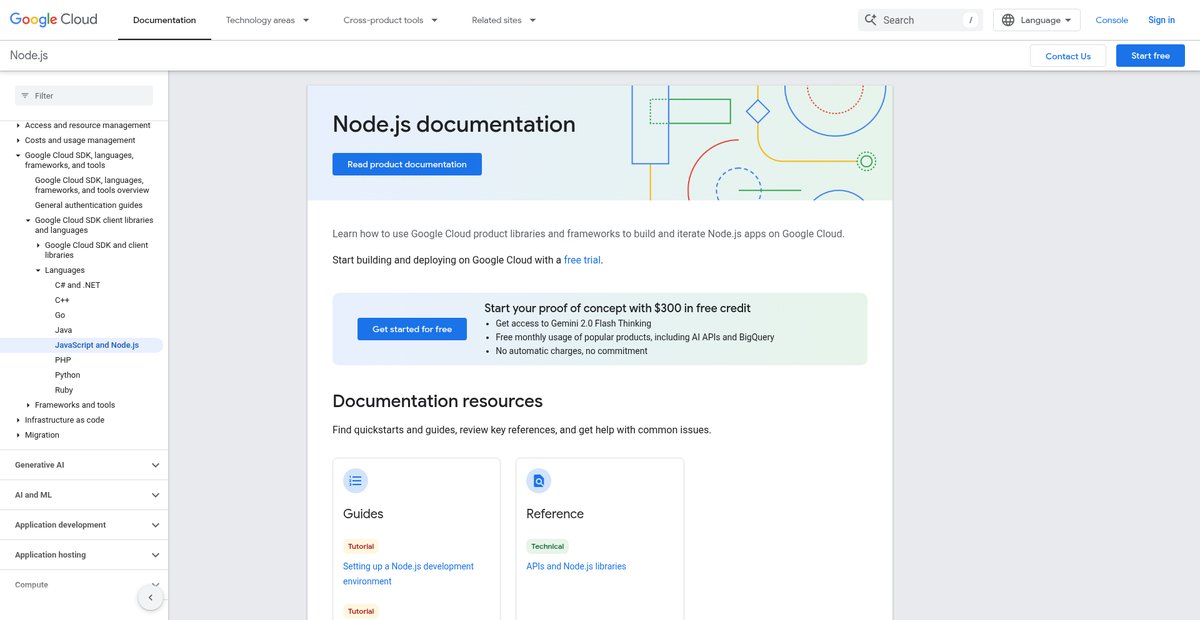Viewport: 1200px width, 620px height.
Task: Select C# and .NET in sidebar
Action: pyautogui.click(x=78, y=285)
